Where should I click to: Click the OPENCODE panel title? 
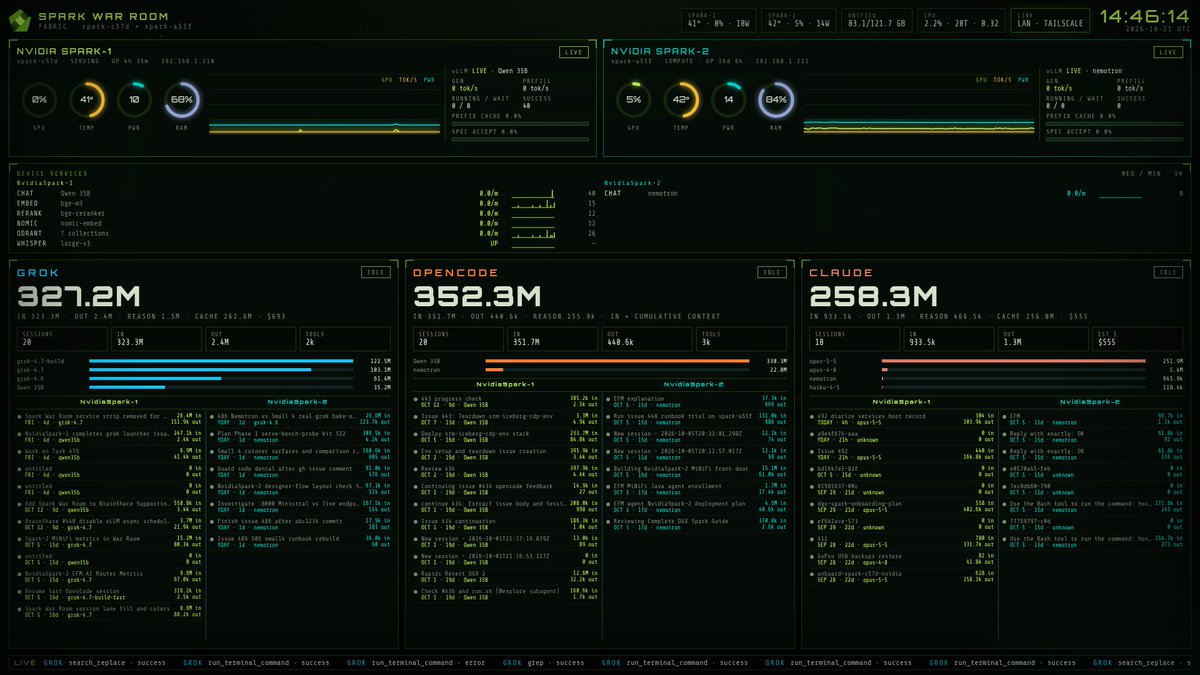point(455,272)
